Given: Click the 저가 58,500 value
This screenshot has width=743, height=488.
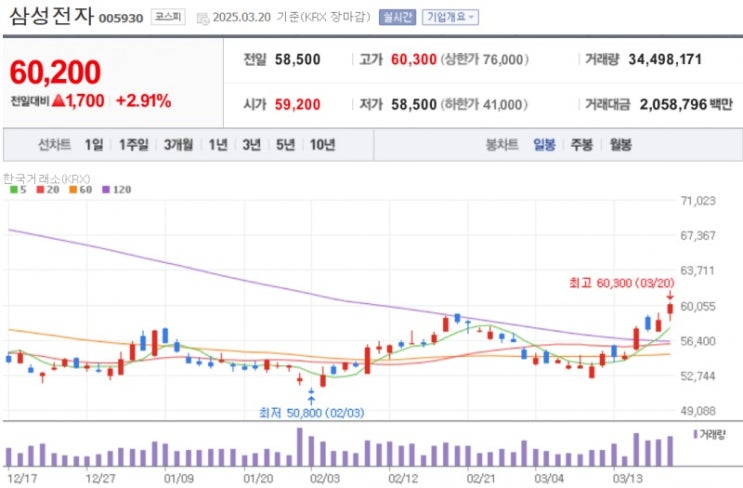Looking at the screenshot, I should click(x=414, y=104).
